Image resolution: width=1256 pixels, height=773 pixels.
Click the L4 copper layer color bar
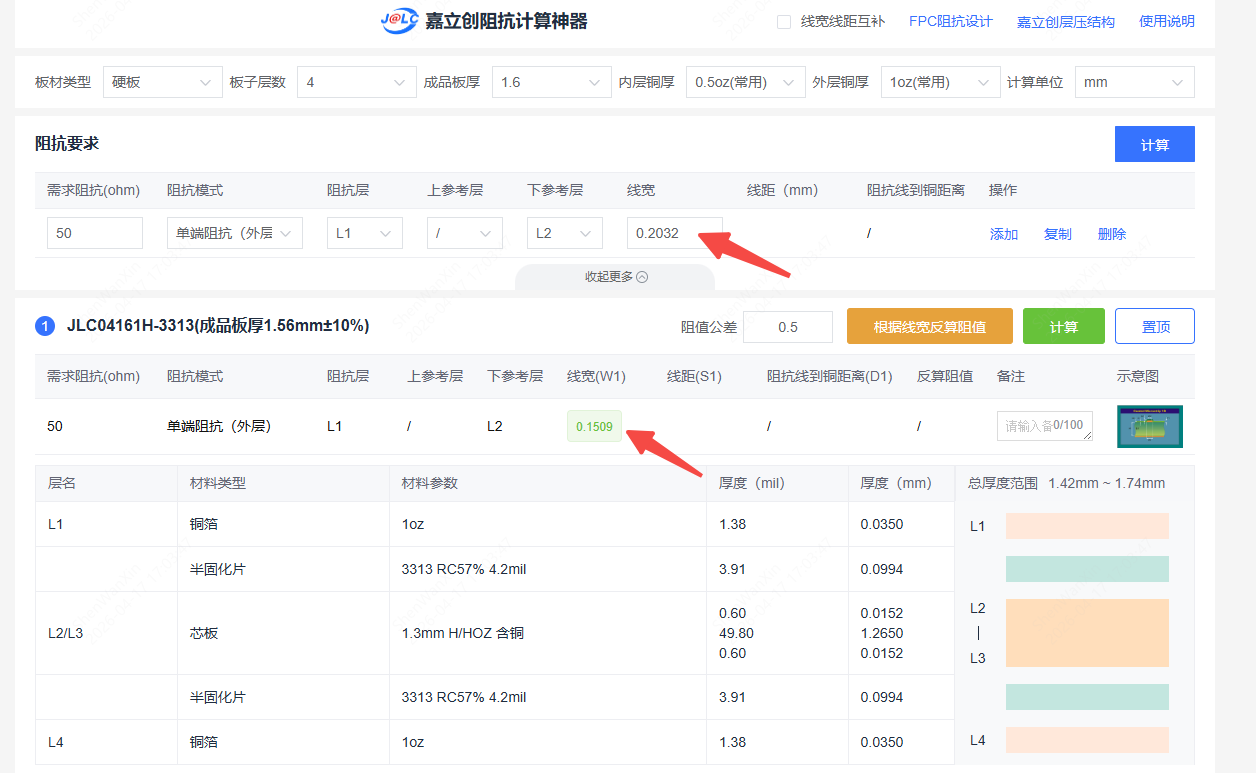(1087, 740)
